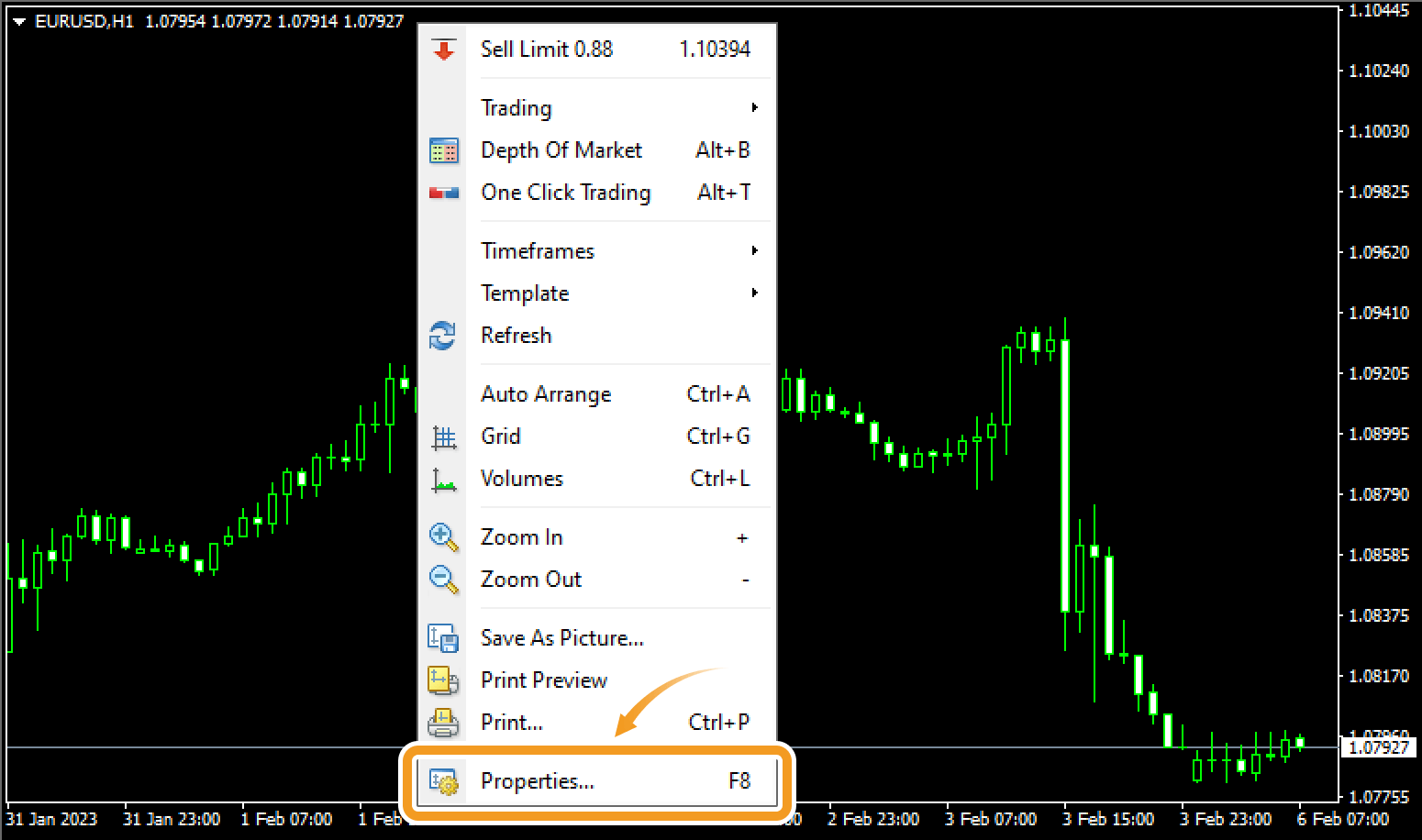Choose Sell Limit 0.88 menu entry
Image resolution: width=1422 pixels, height=840 pixels.
coord(547,50)
